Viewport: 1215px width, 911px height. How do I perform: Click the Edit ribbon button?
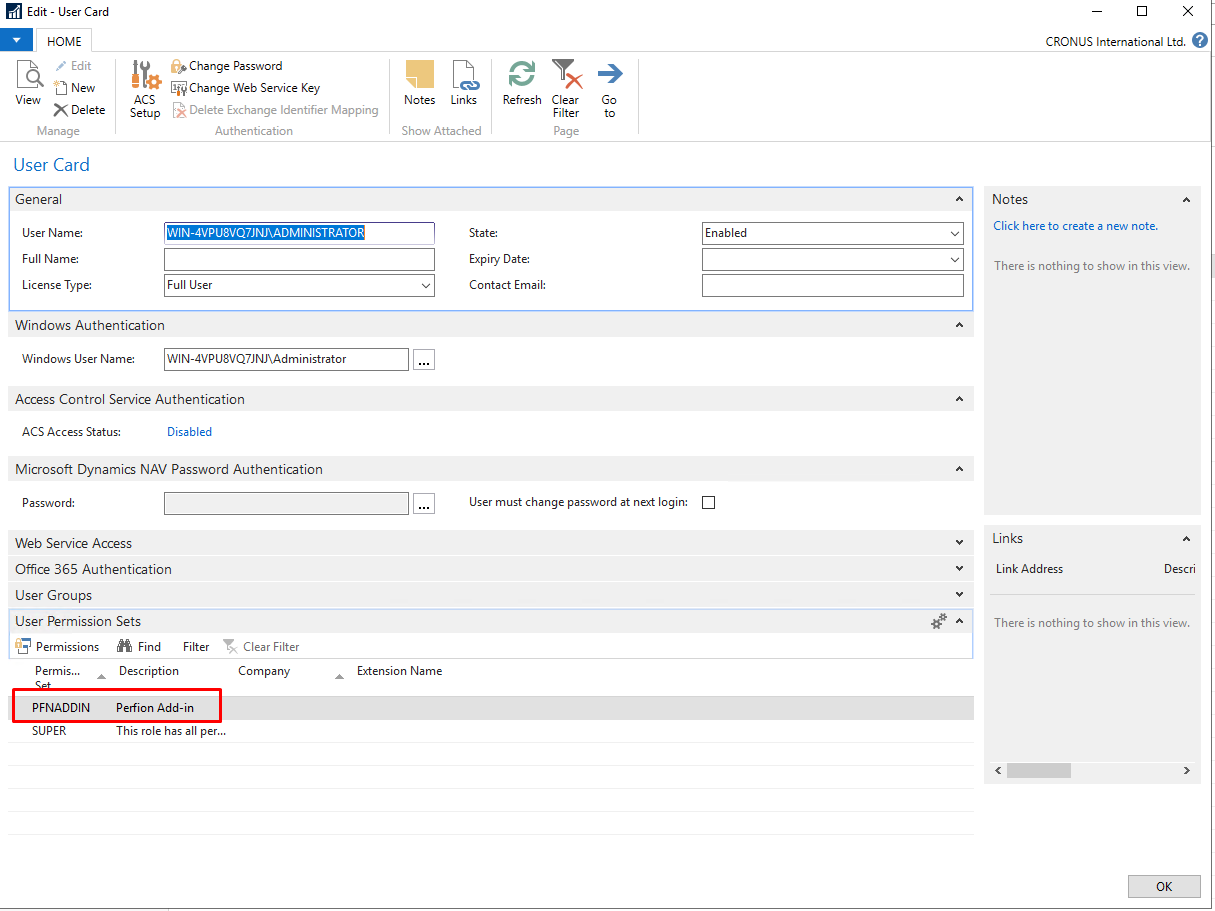(x=73, y=66)
